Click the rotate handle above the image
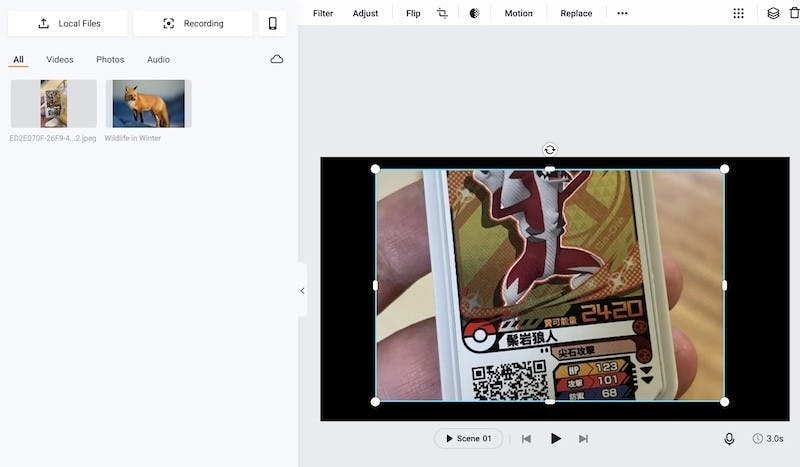The height and width of the screenshot is (467, 800). coord(549,150)
